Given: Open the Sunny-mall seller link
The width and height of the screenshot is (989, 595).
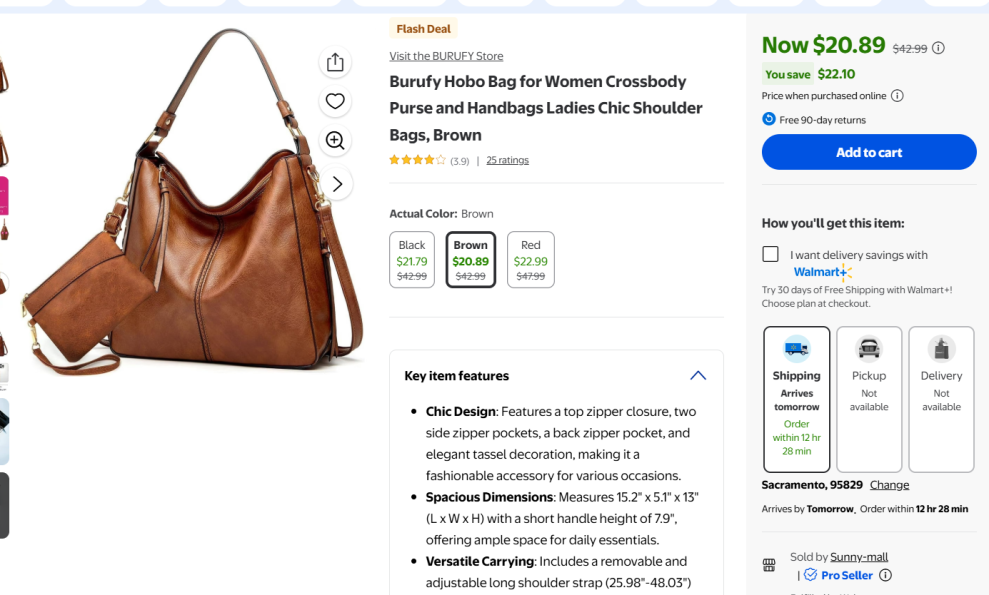Looking at the screenshot, I should pyautogui.click(x=859, y=557).
